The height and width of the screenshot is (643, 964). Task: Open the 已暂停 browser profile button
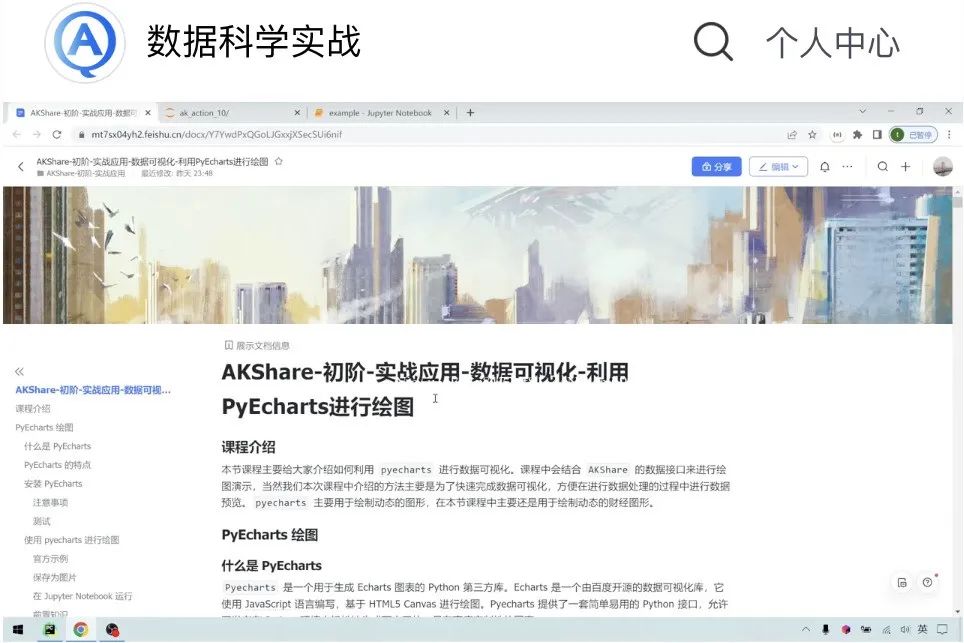(913, 135)
